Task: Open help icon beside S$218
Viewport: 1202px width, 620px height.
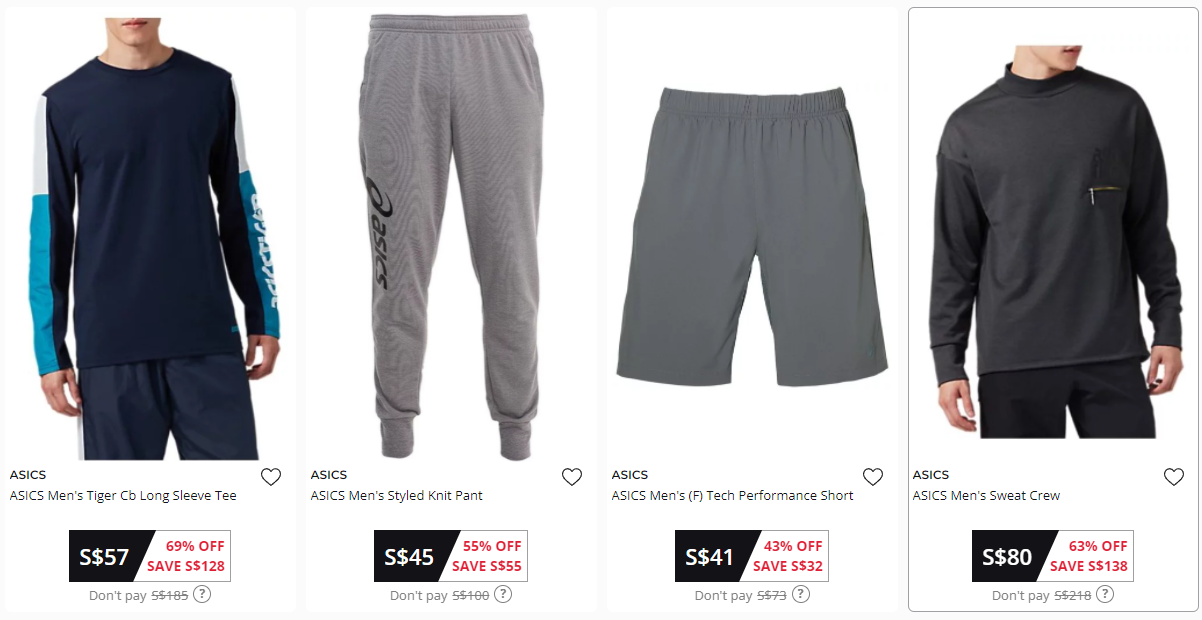Action: tap(1105, 594)
